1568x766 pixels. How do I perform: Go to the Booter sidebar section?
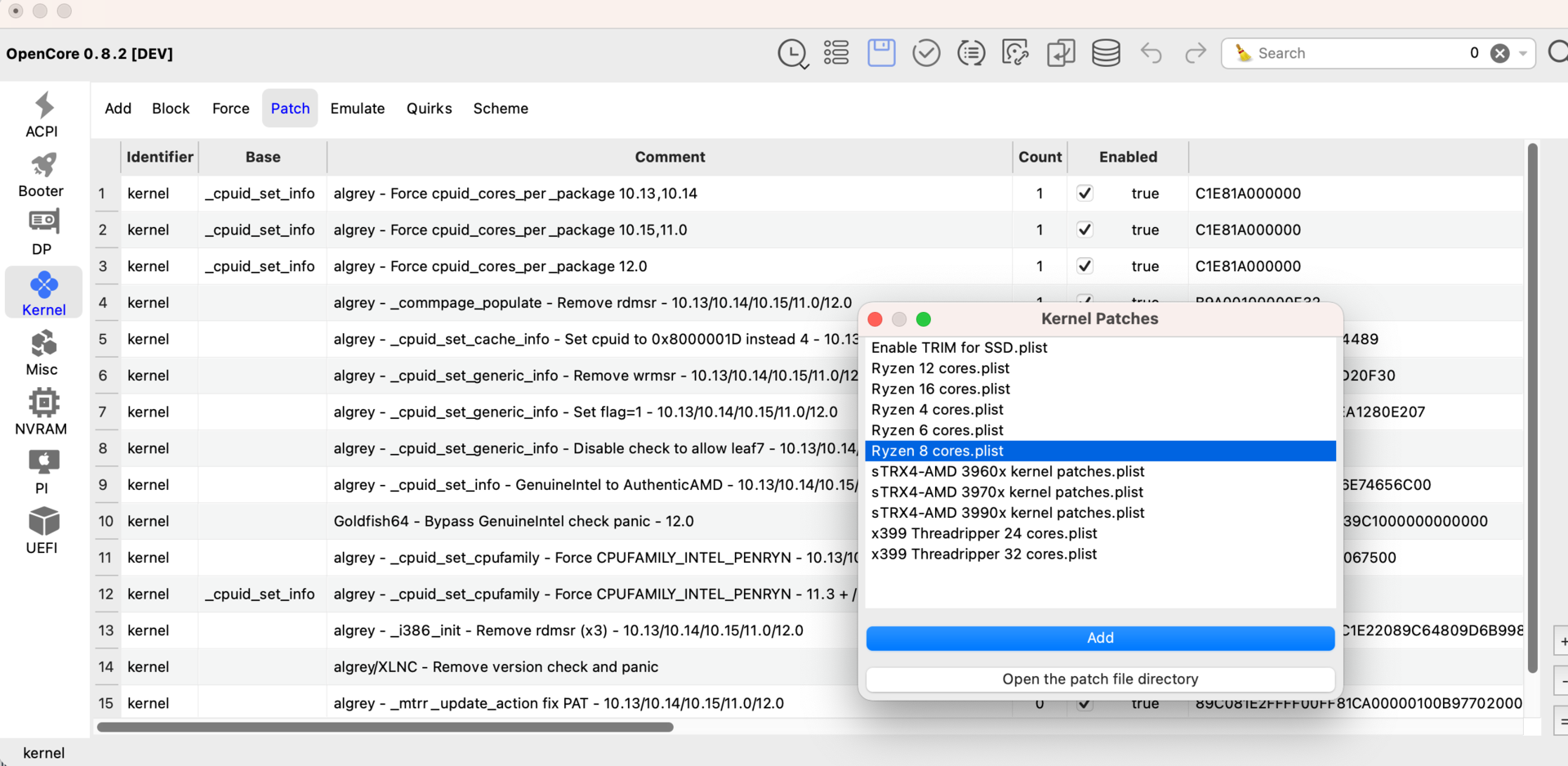pos(42,175)
